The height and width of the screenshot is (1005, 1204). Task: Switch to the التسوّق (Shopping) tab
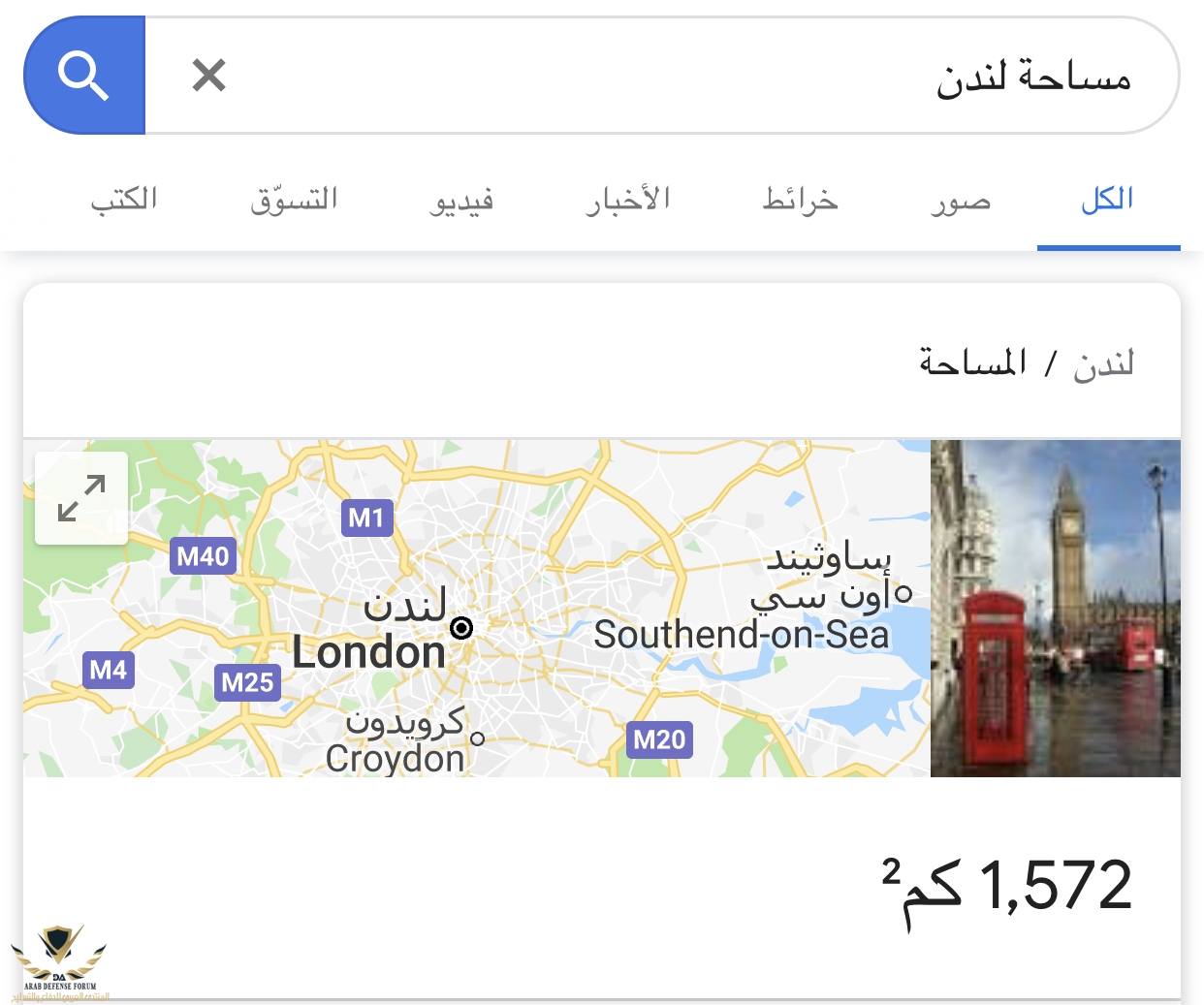[294, 200]
